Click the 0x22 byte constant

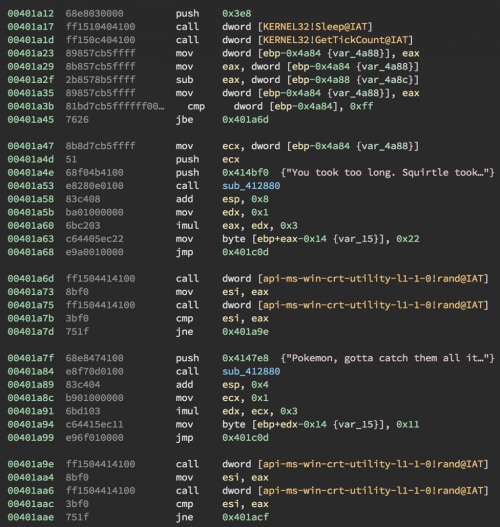pos(408,239)
